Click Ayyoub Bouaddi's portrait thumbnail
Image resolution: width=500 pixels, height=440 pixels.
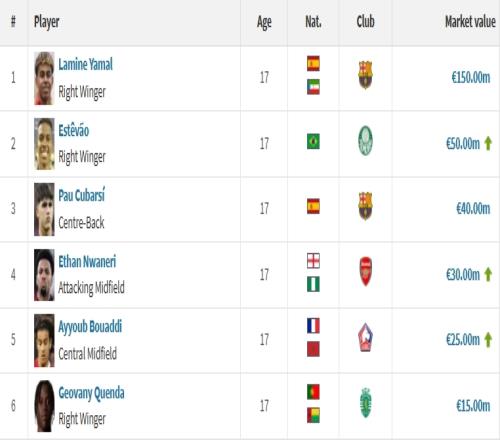(44, 340)
